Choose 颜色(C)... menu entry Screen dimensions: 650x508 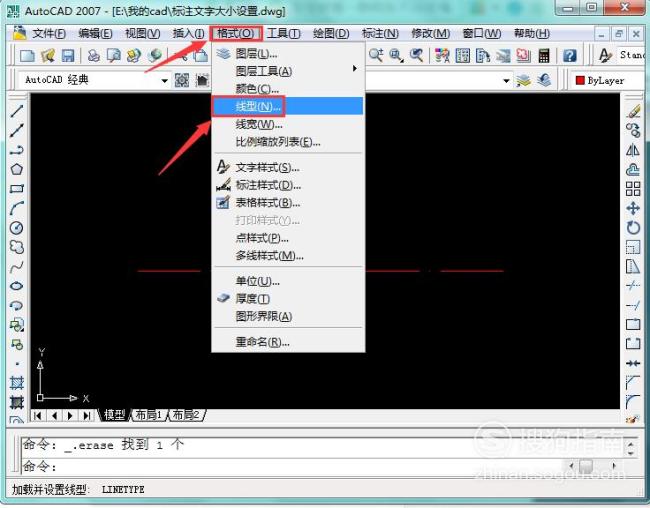[x=288, y=89]
